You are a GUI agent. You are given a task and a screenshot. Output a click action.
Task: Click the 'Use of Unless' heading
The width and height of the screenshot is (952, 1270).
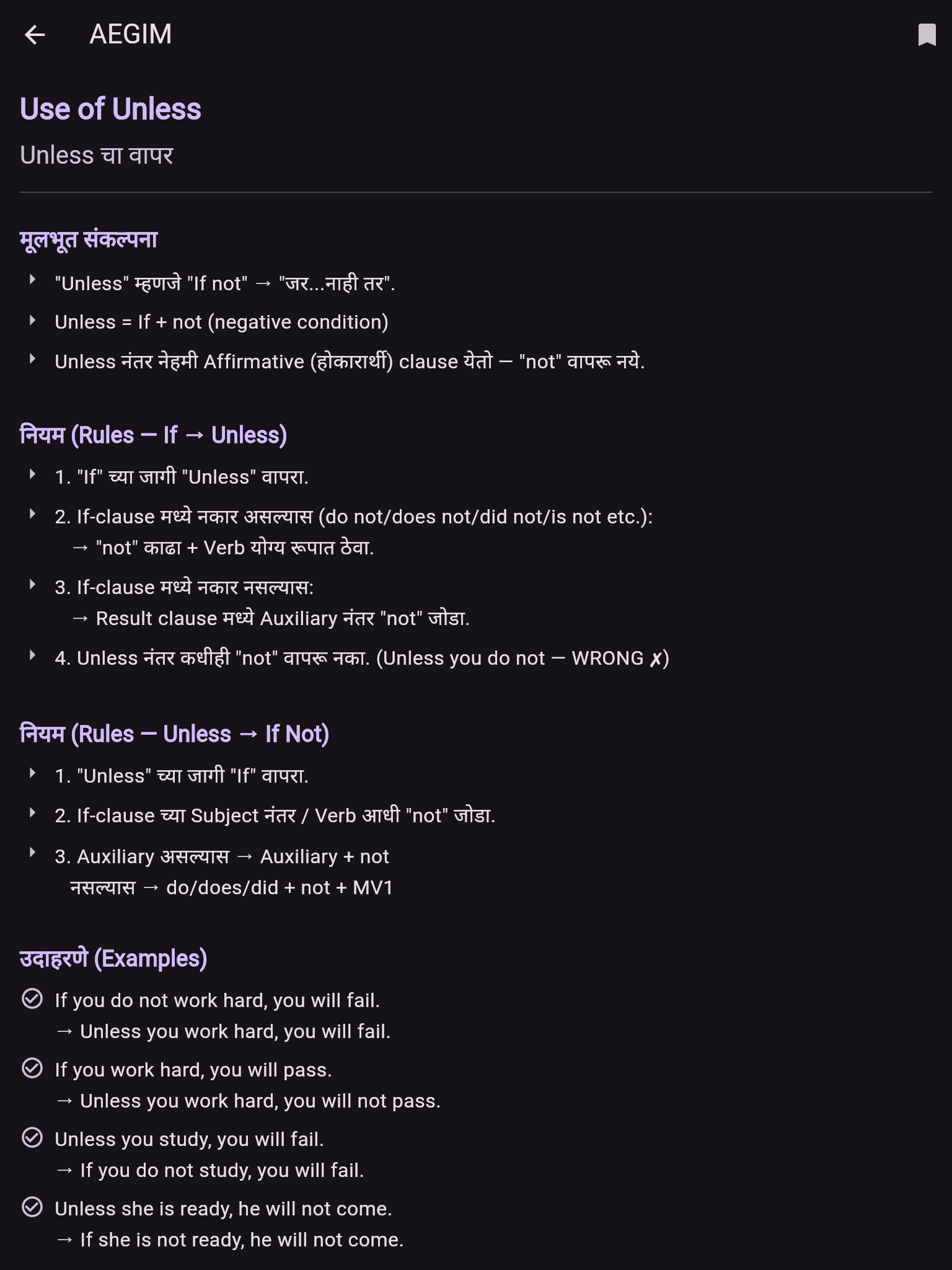(x=110, y=109)
